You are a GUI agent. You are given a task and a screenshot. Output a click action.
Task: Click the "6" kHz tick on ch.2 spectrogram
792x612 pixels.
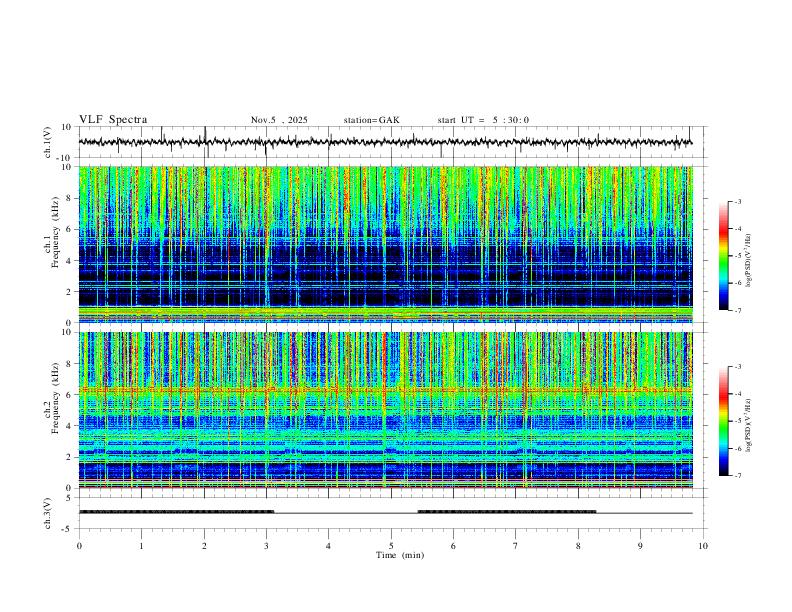point(70,395)
